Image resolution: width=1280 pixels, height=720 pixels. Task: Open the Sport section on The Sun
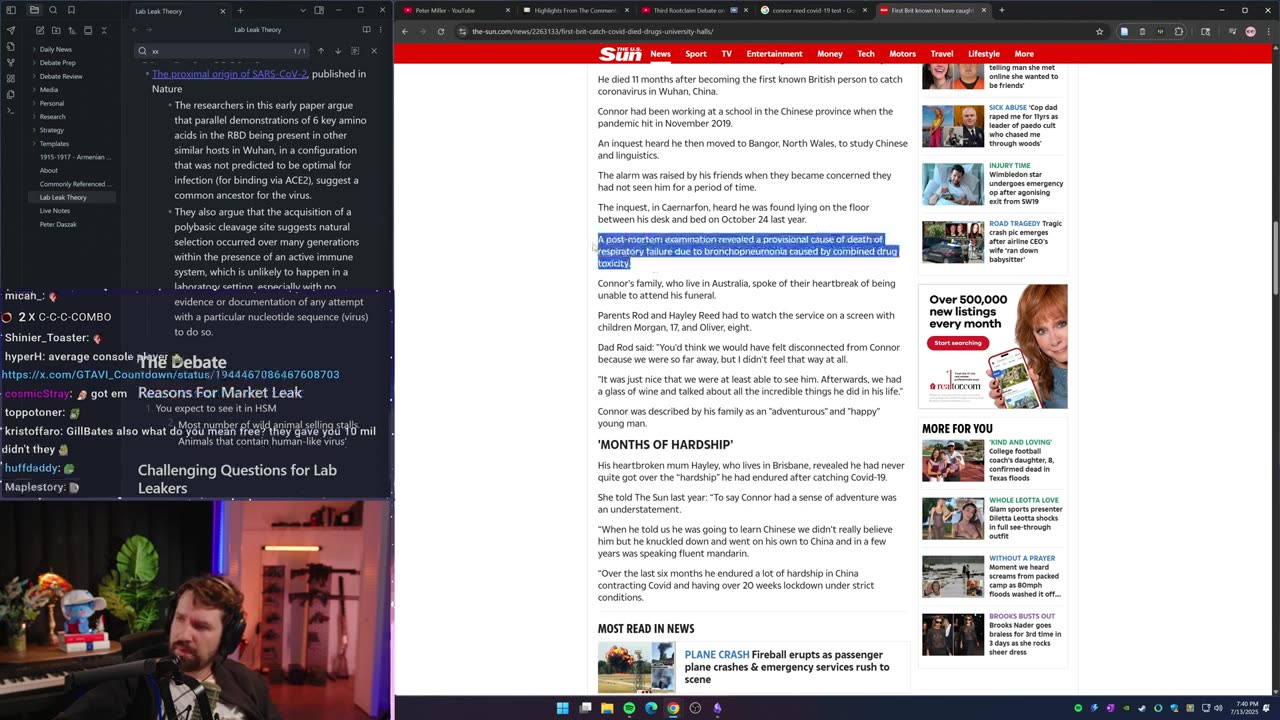[x=696, y=54]
